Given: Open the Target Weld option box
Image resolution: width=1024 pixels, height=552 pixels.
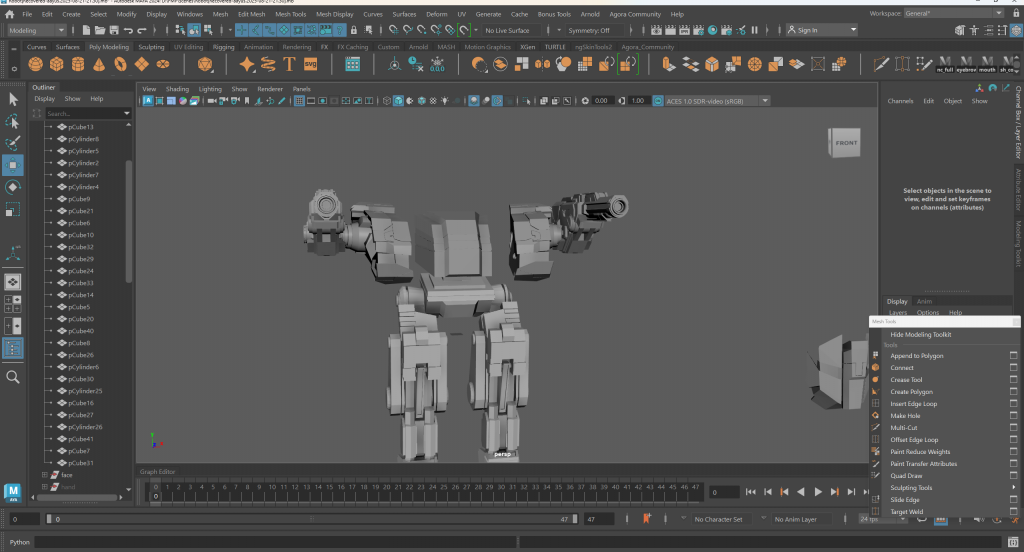Looking at the screenshot, I should click(x=1013, y=512).
